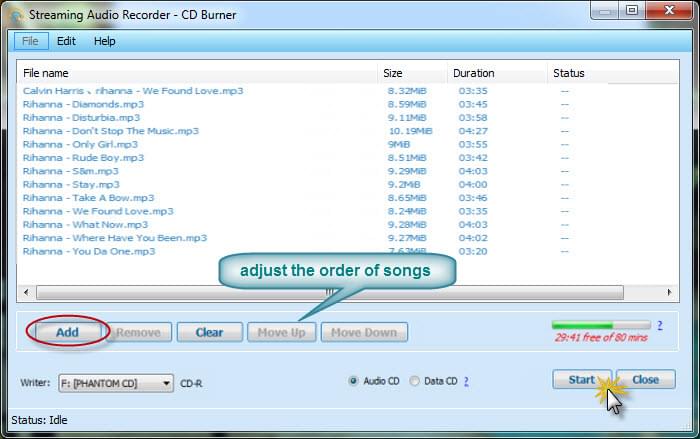700x439 pixels.
Task: Click the Move Down button
Action: pos(364,332)
